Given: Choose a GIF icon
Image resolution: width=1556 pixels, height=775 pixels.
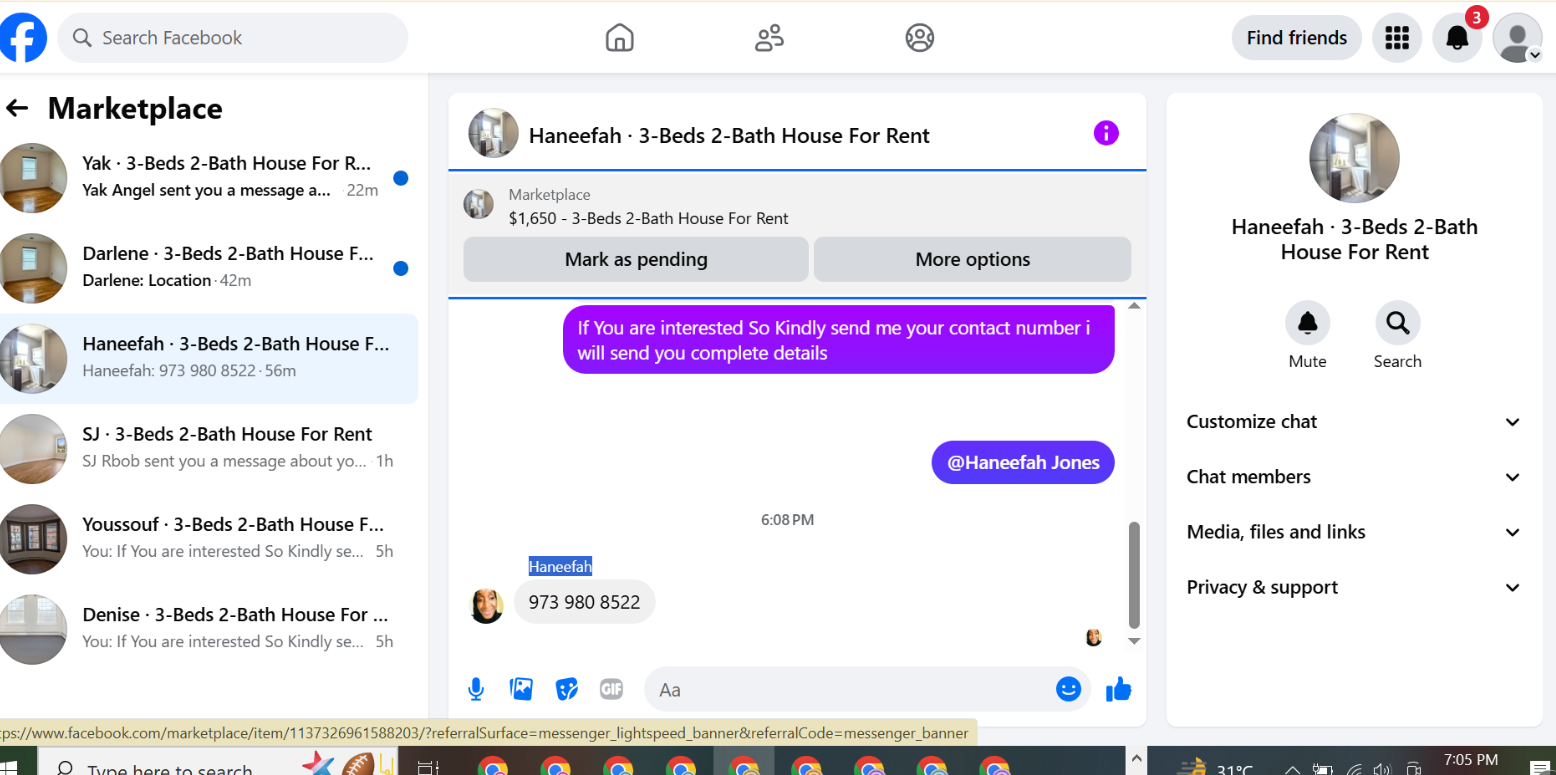Looking at the screenshot, I should click(611, 689).
